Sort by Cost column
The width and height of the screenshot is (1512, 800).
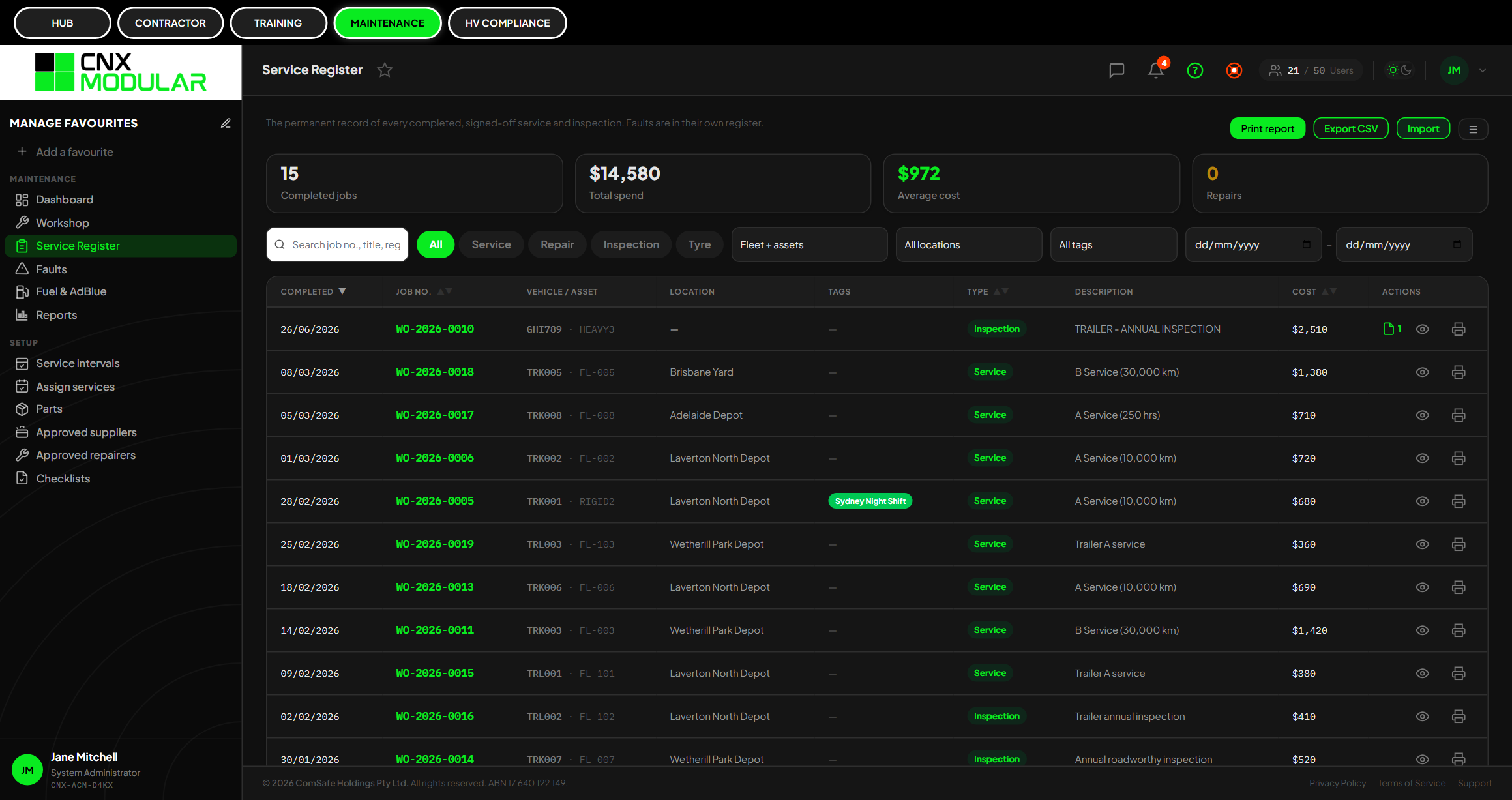1314,291
